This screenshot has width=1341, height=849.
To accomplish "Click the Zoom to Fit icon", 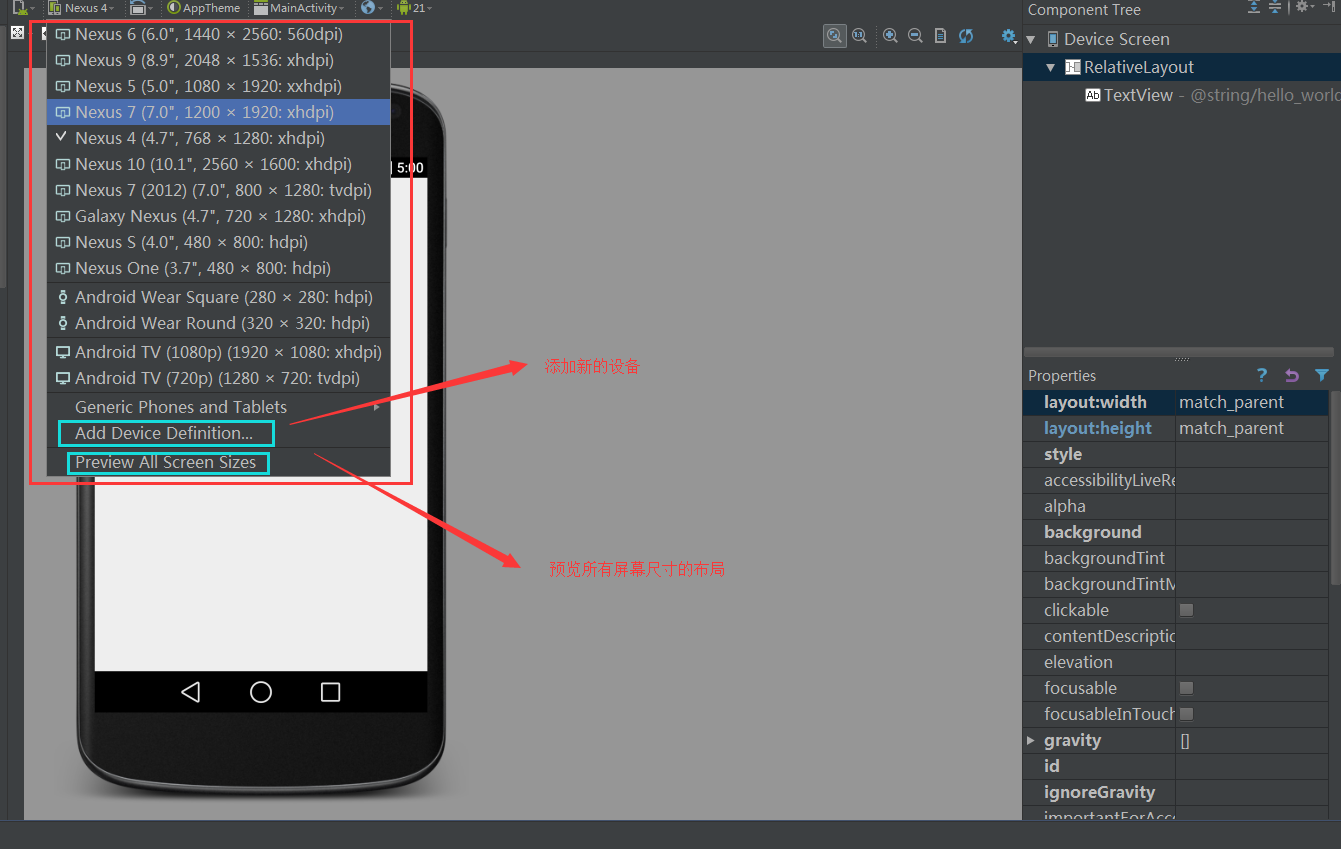I will pyautogui.click(x=834, y=36).
